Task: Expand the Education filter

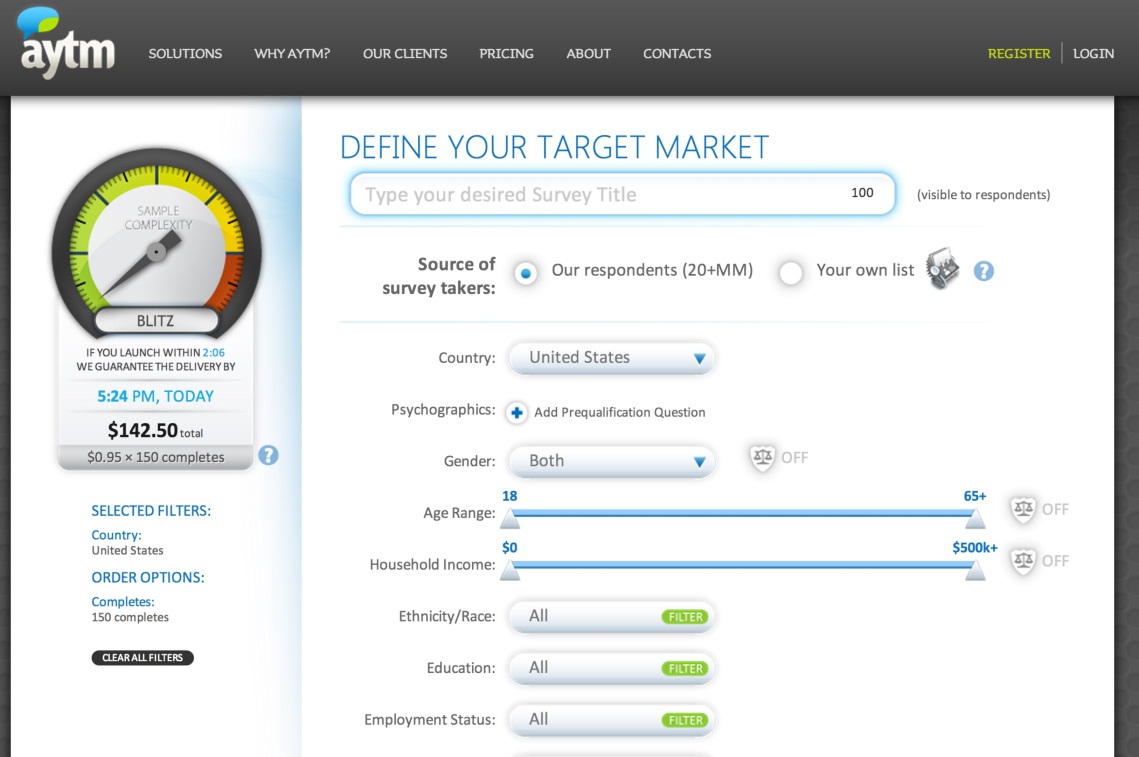Action: pyautogui.click(x=612, y=668)
